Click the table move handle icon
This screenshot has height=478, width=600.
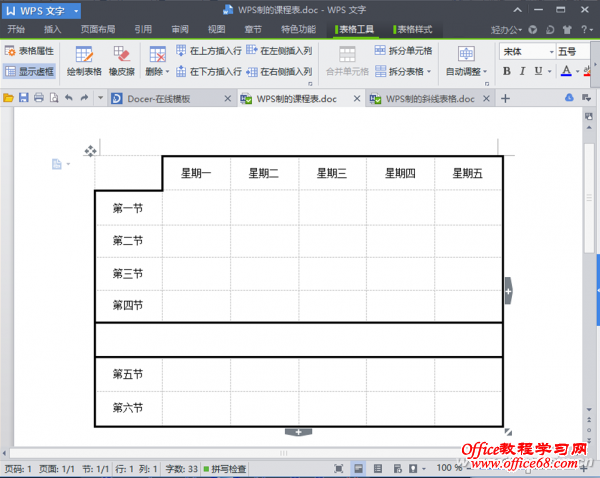click(x=90, y=151)
